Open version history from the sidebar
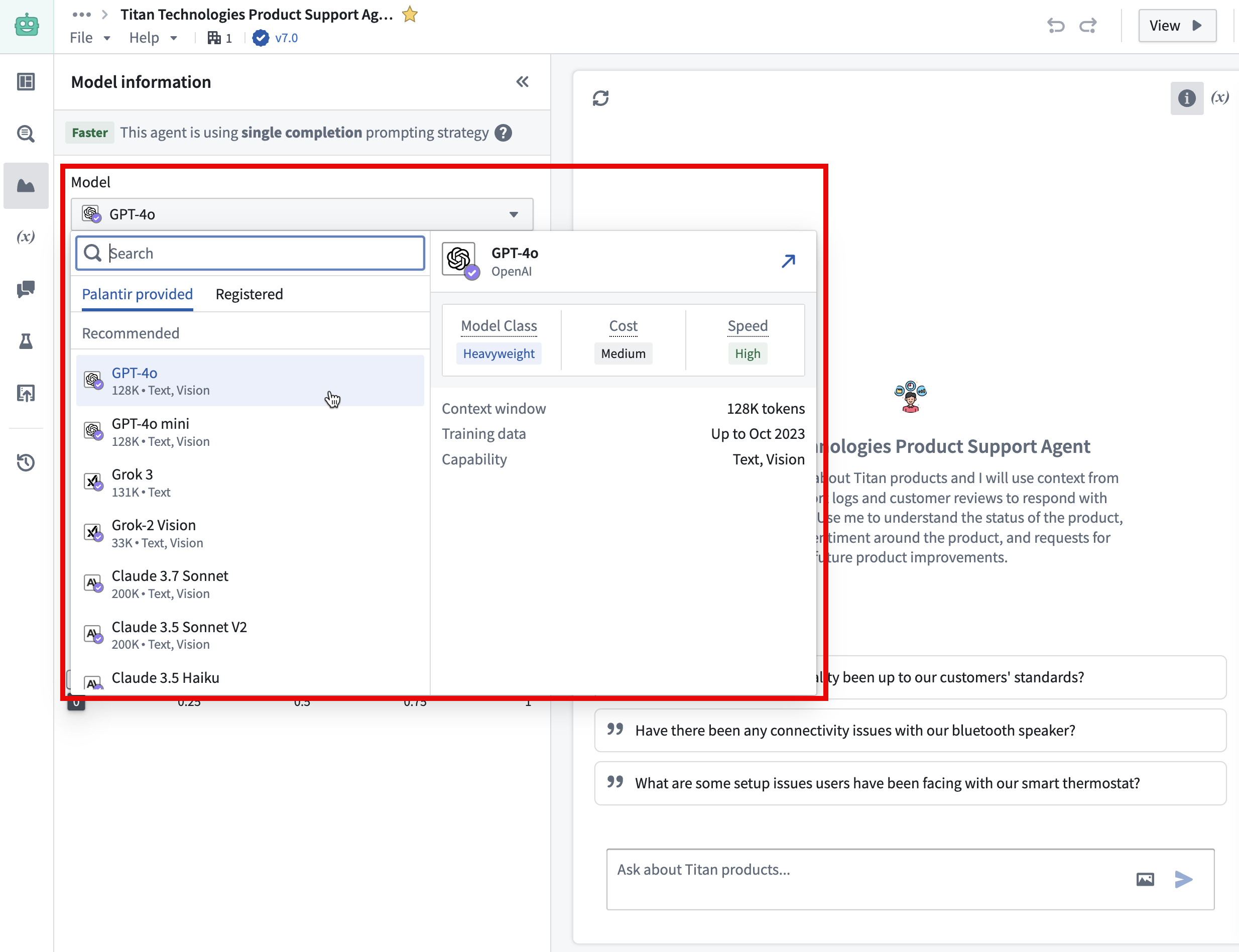1239x952 pixels. tap(26, 463)
